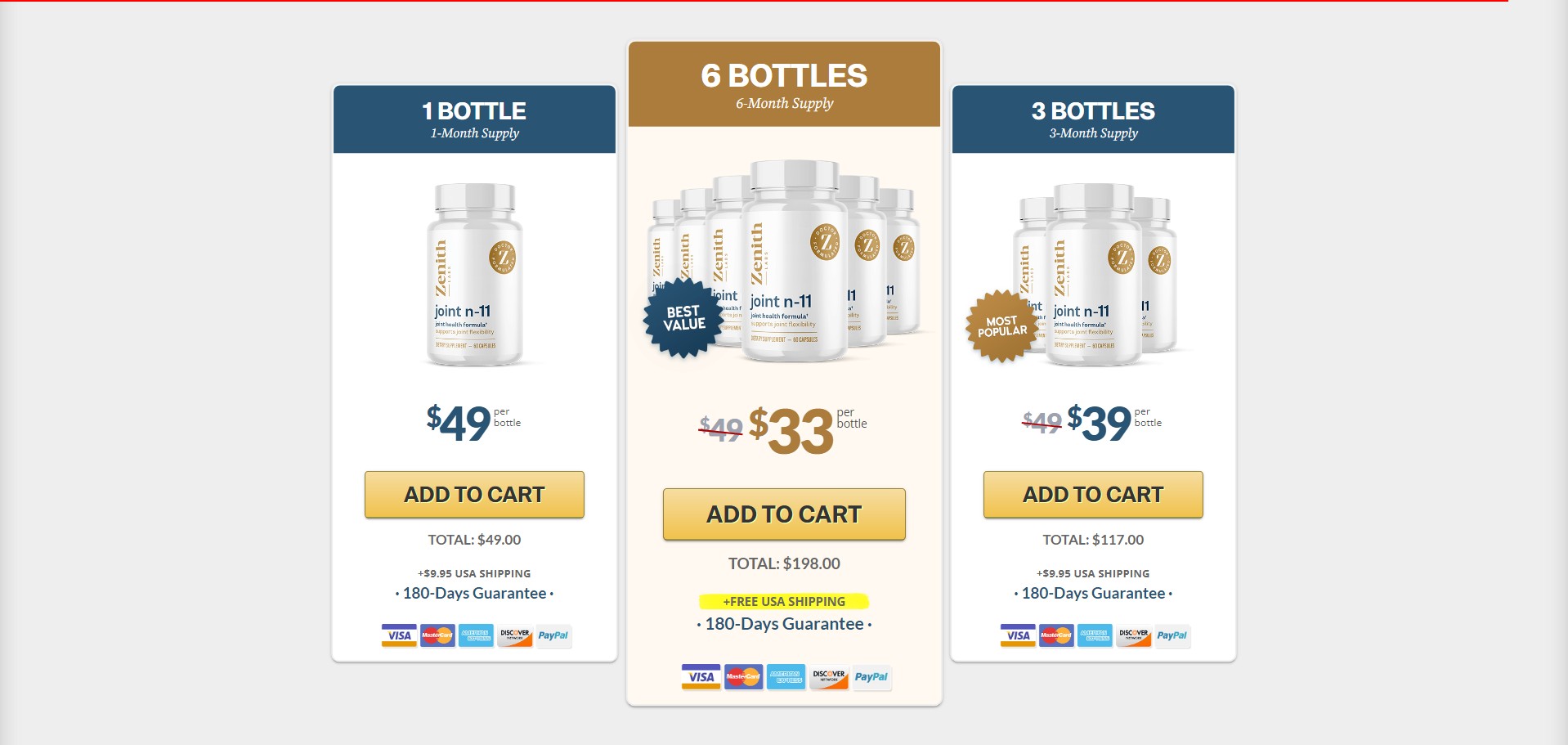Click the 3 Bottles header banner

point(1093,119)
